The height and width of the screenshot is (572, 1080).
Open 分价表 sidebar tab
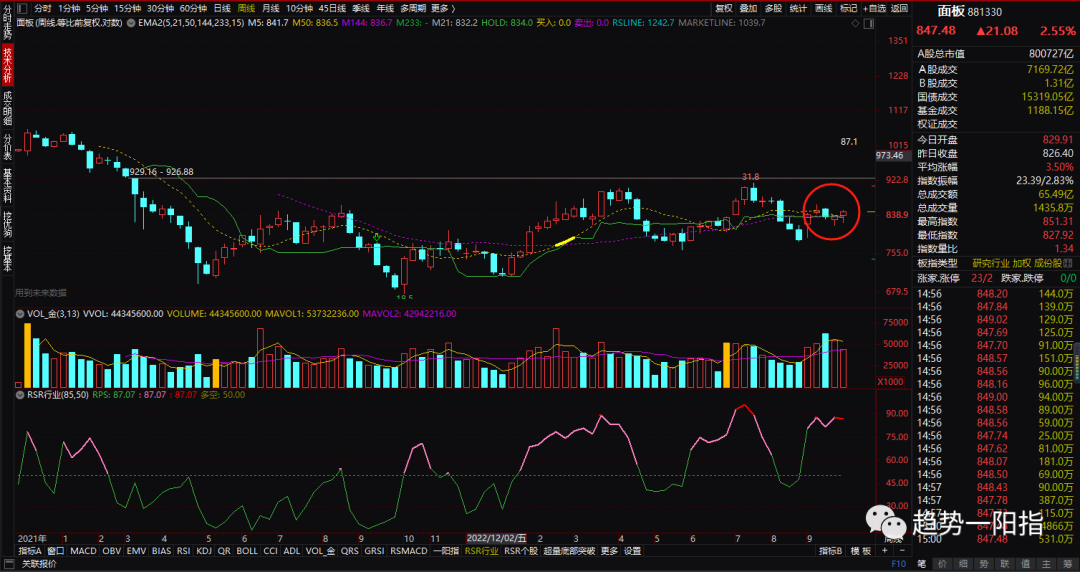click(8, 147)
